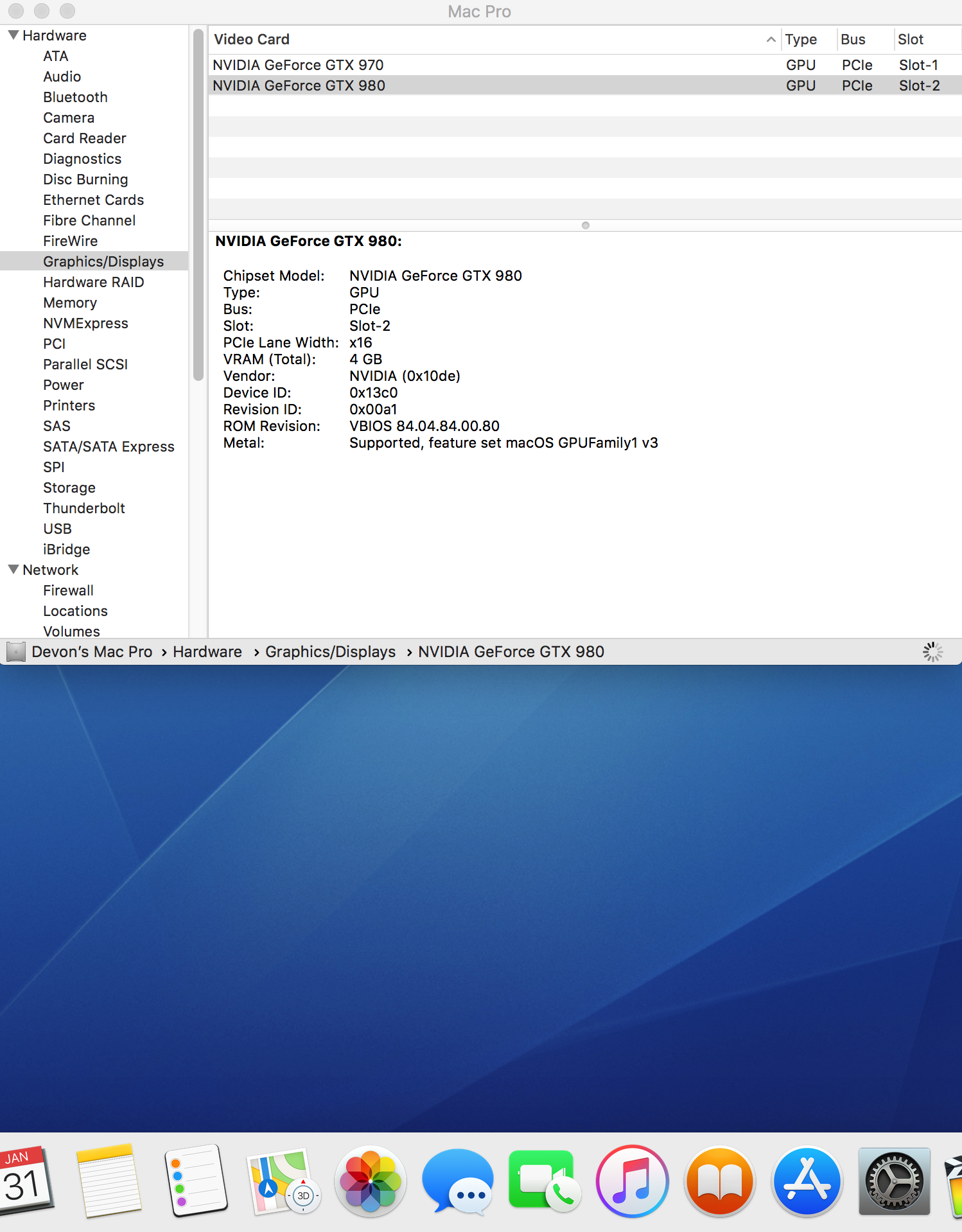Viewport: 962px width, 1232px height.
Task: Click the split-pane divider handle dot
Action: click(x=585, y=225)
